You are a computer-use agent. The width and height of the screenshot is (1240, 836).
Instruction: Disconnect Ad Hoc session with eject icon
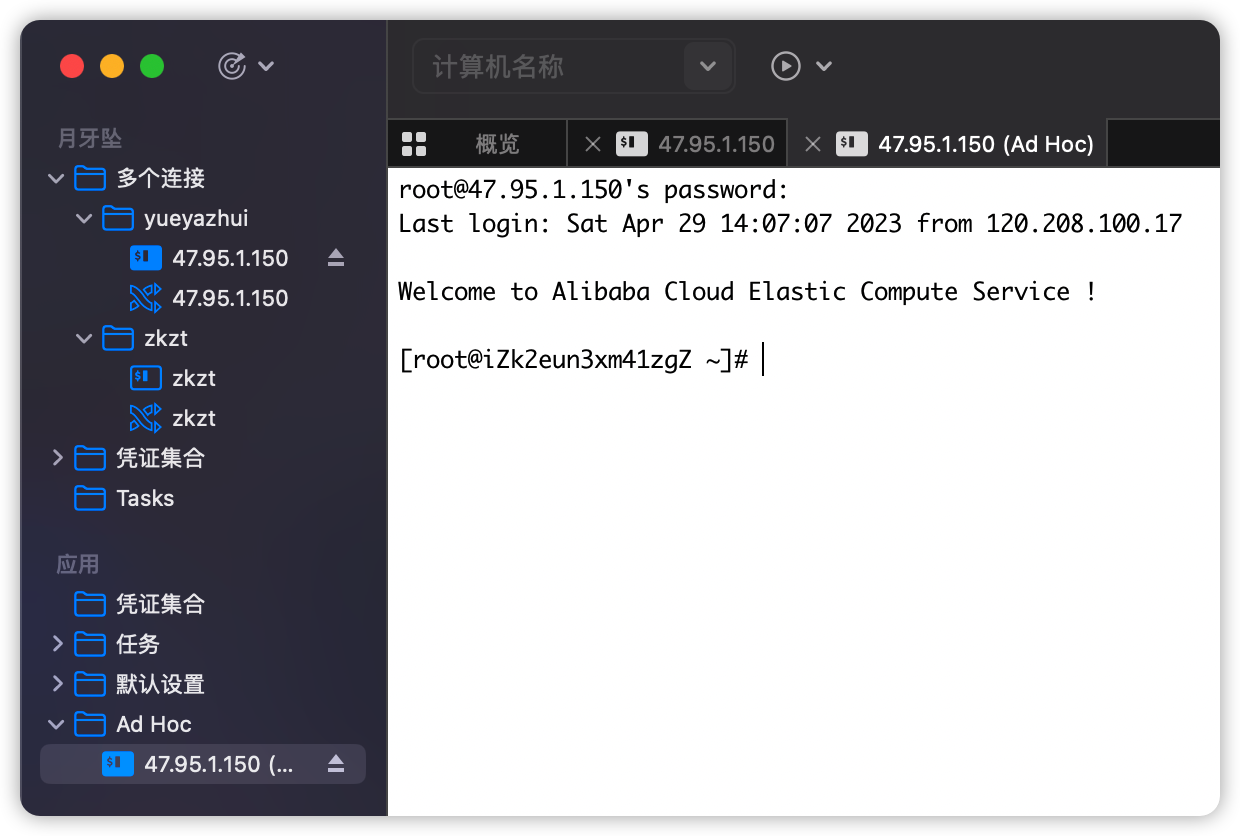pos(336,764)
